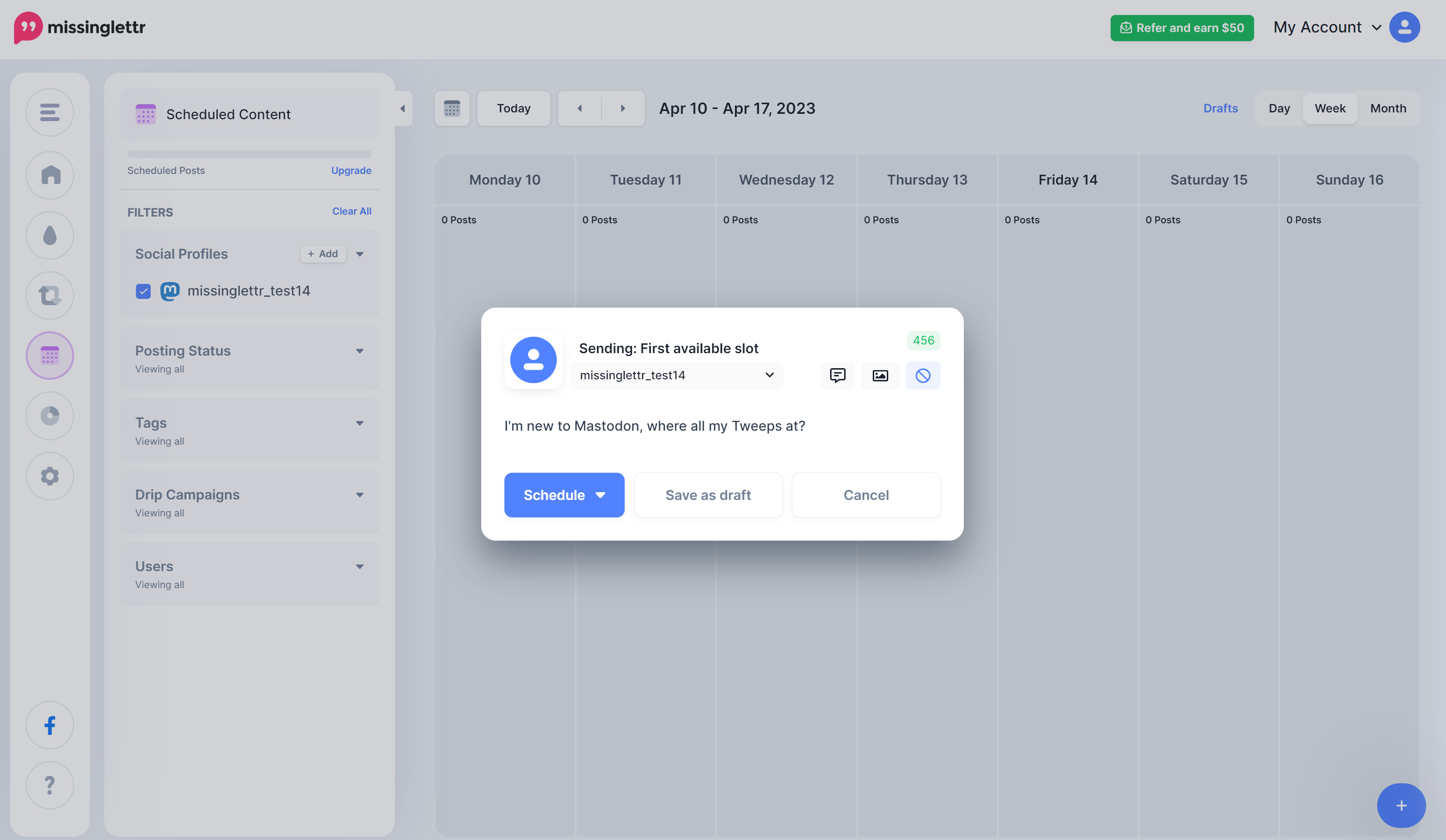Switch to Week view
The width and height of the screenshot is (1446, 840).
tap(1330, 109)
